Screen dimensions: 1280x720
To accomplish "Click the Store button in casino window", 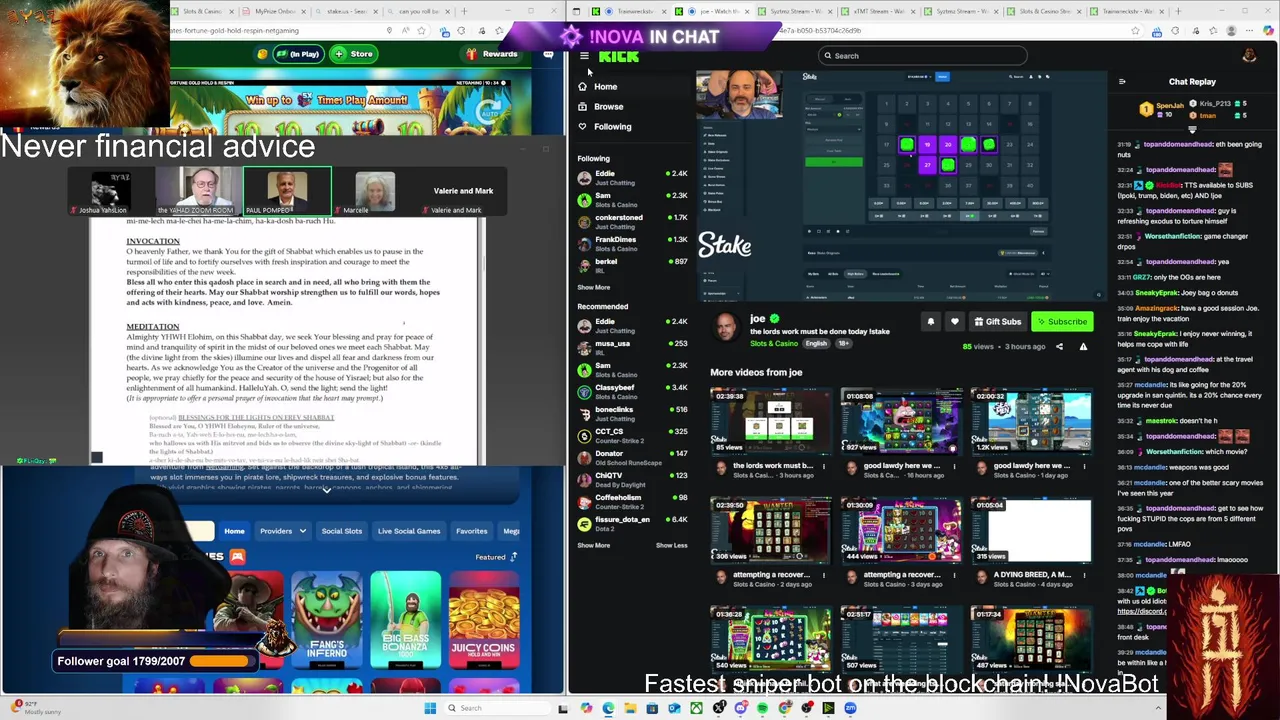I will tap(354, 54).
